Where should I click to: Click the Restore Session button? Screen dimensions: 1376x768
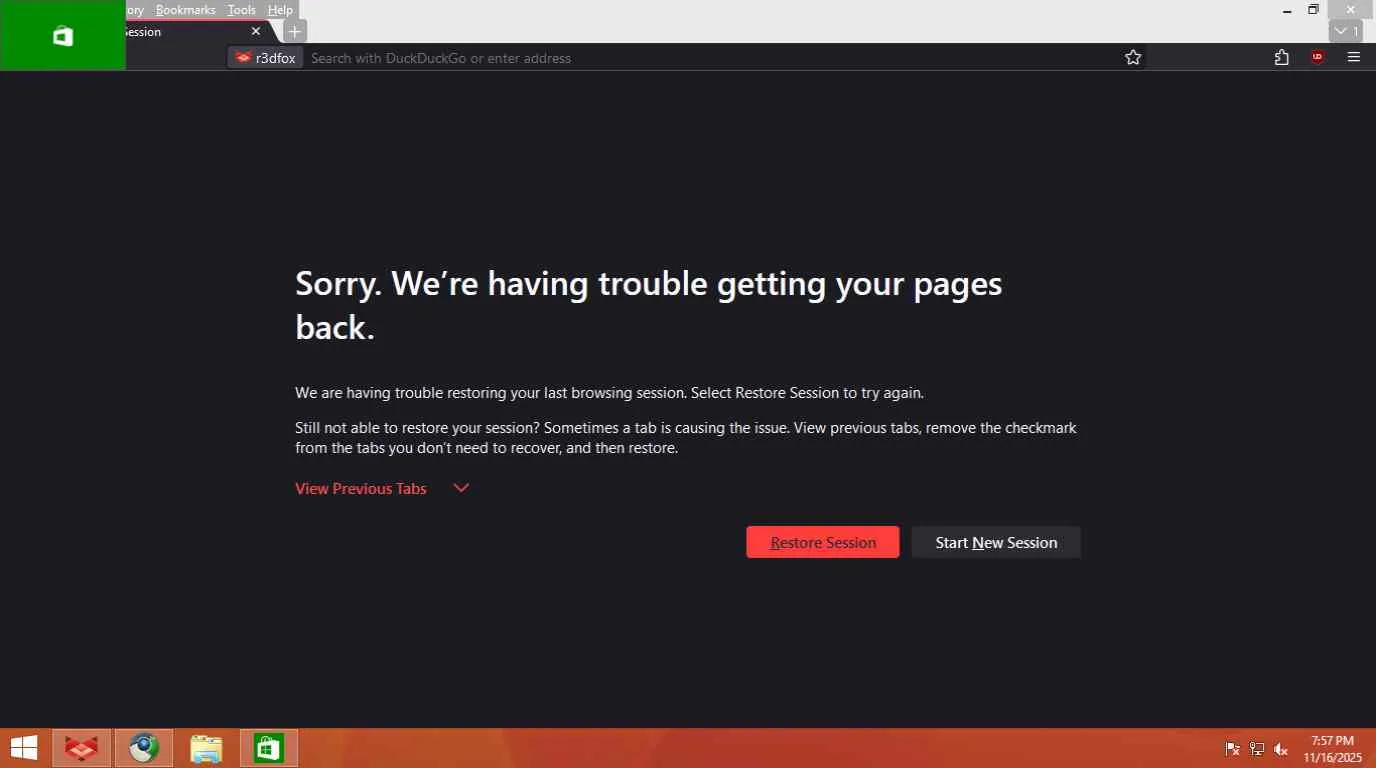(823, 542)
